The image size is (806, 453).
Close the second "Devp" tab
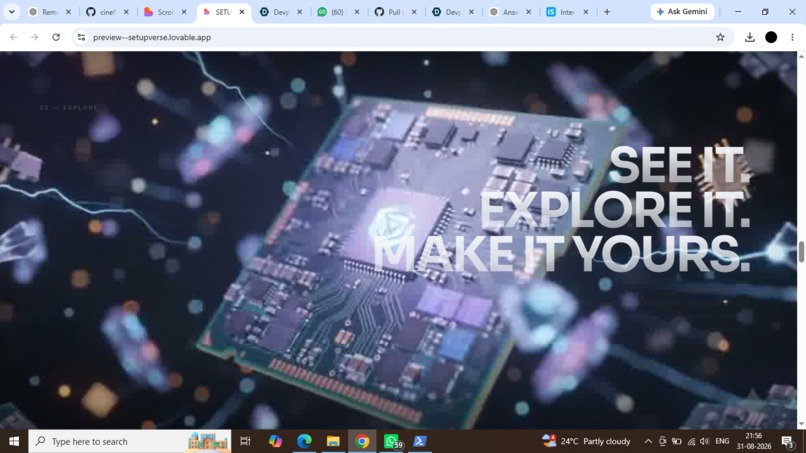tap(471, 12)
